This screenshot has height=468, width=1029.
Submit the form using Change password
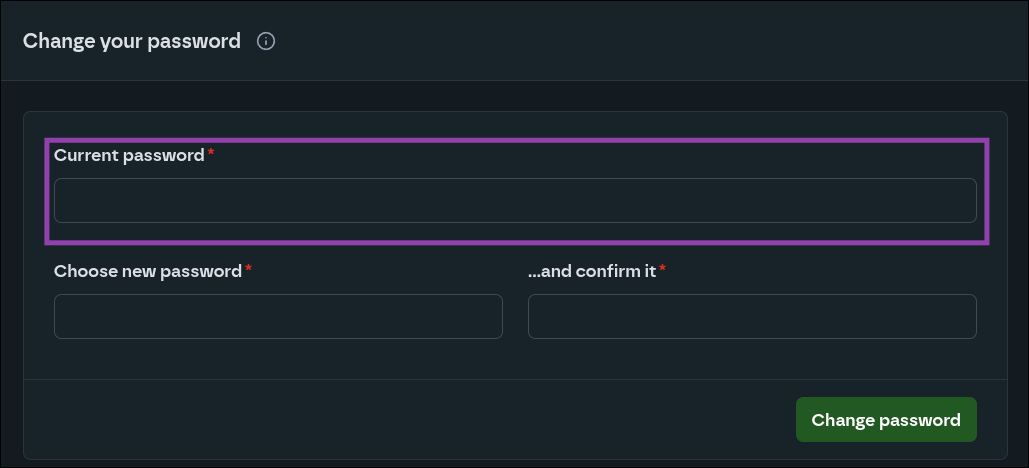coord(885,420)
